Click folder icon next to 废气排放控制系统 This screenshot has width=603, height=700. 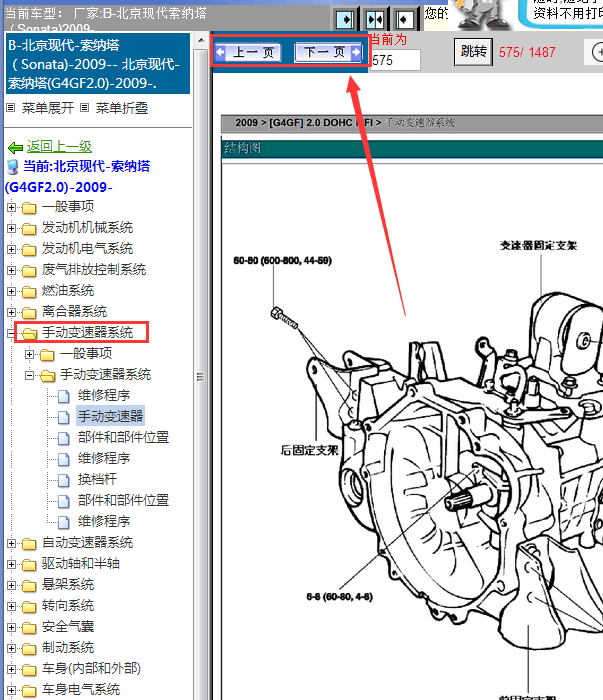click(29, 271)
